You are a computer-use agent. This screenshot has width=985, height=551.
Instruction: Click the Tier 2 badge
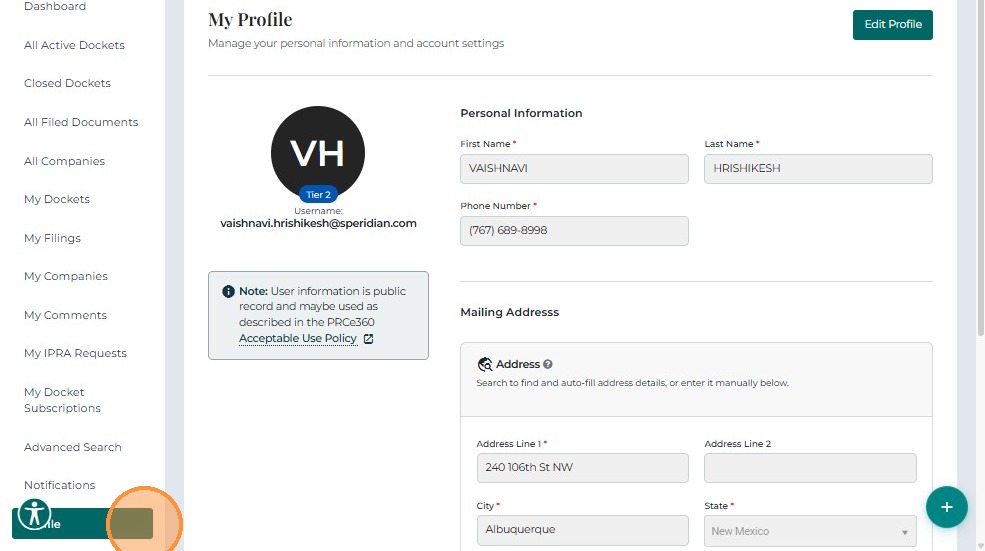point(318,195)
